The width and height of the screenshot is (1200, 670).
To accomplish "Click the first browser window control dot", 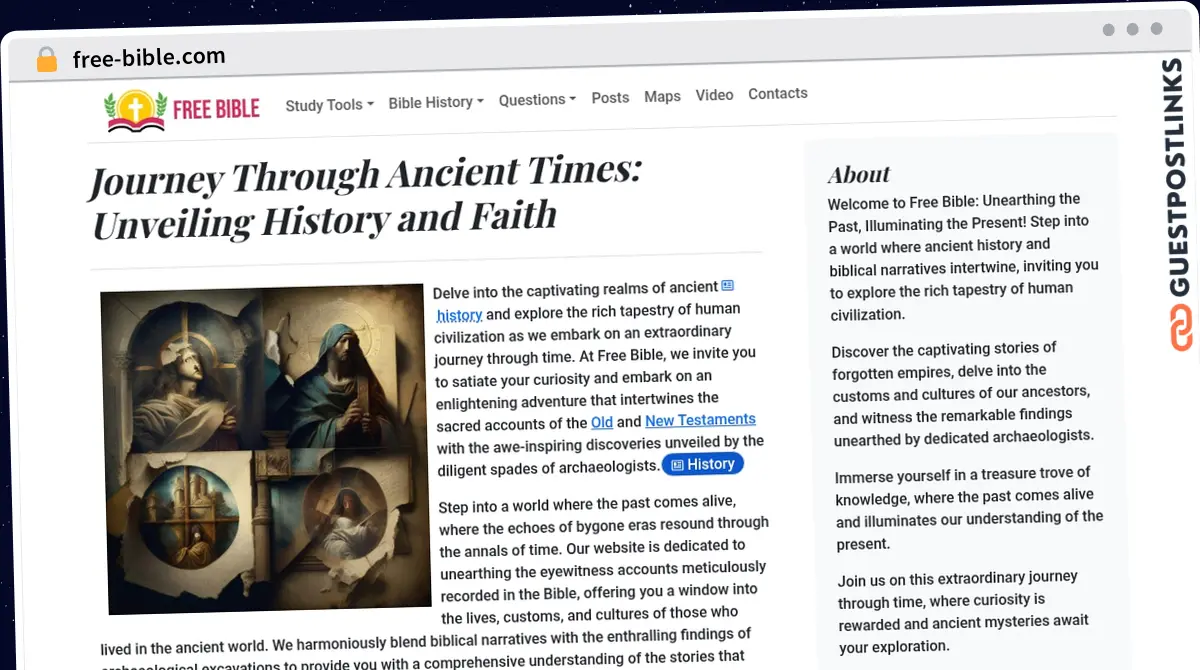I will click(x=1108, y=30).
